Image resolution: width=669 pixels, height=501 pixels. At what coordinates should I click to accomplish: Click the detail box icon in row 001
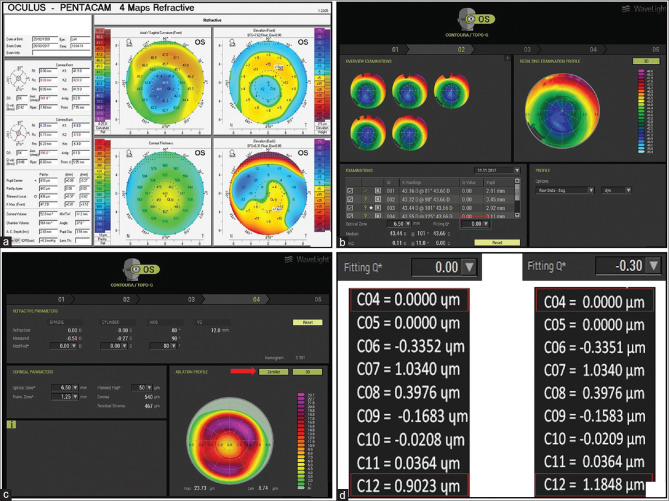pos(378,191)
